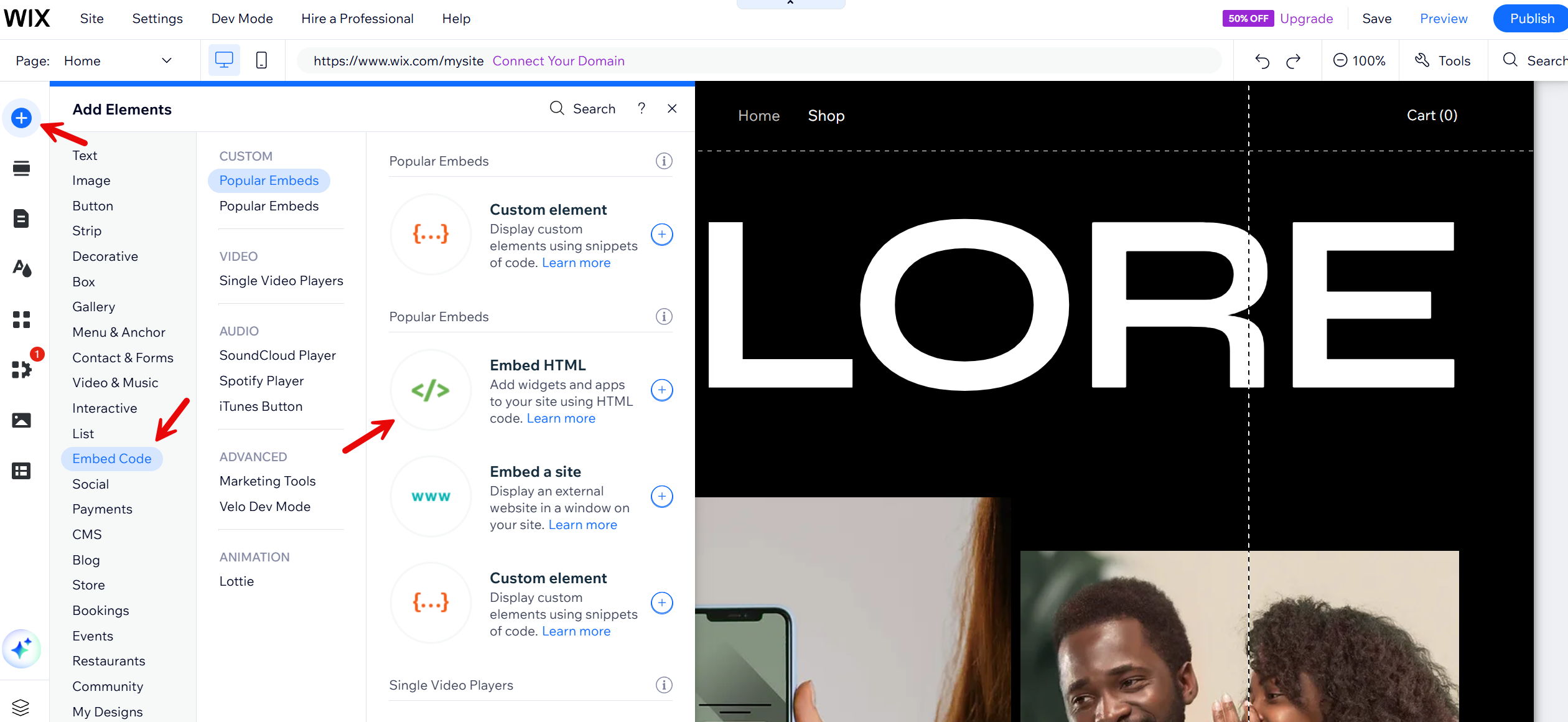Click the Home menu tab in editor

(758, 115)
